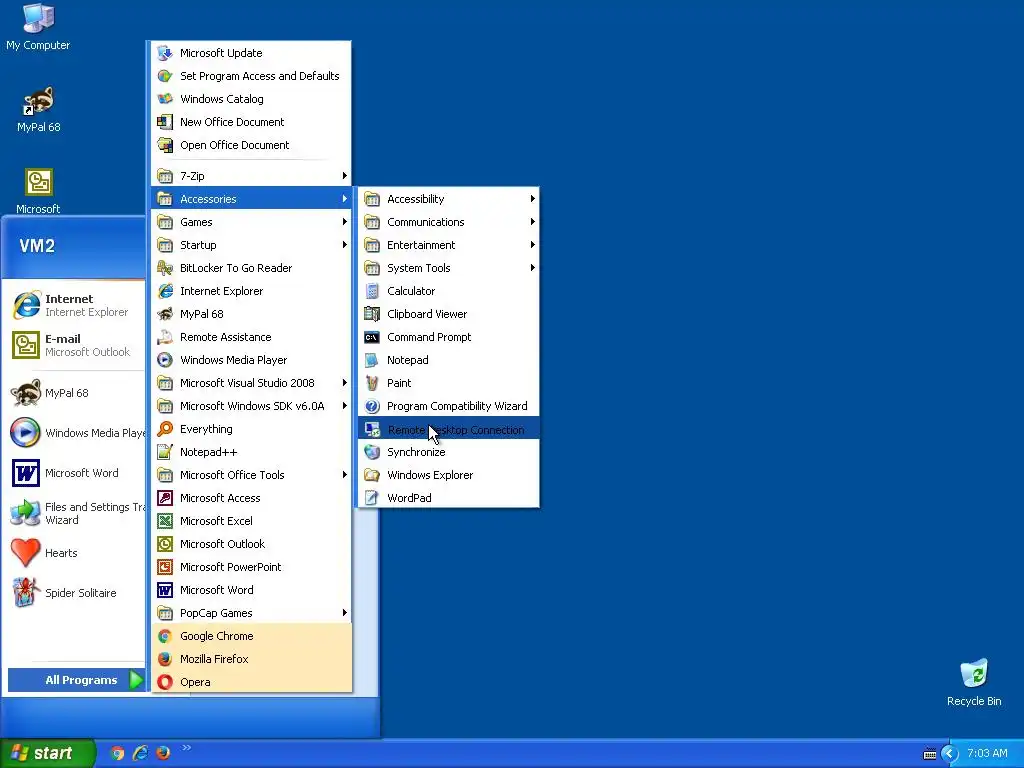Expand PopCap Games submenu

[x=251, y=613]
